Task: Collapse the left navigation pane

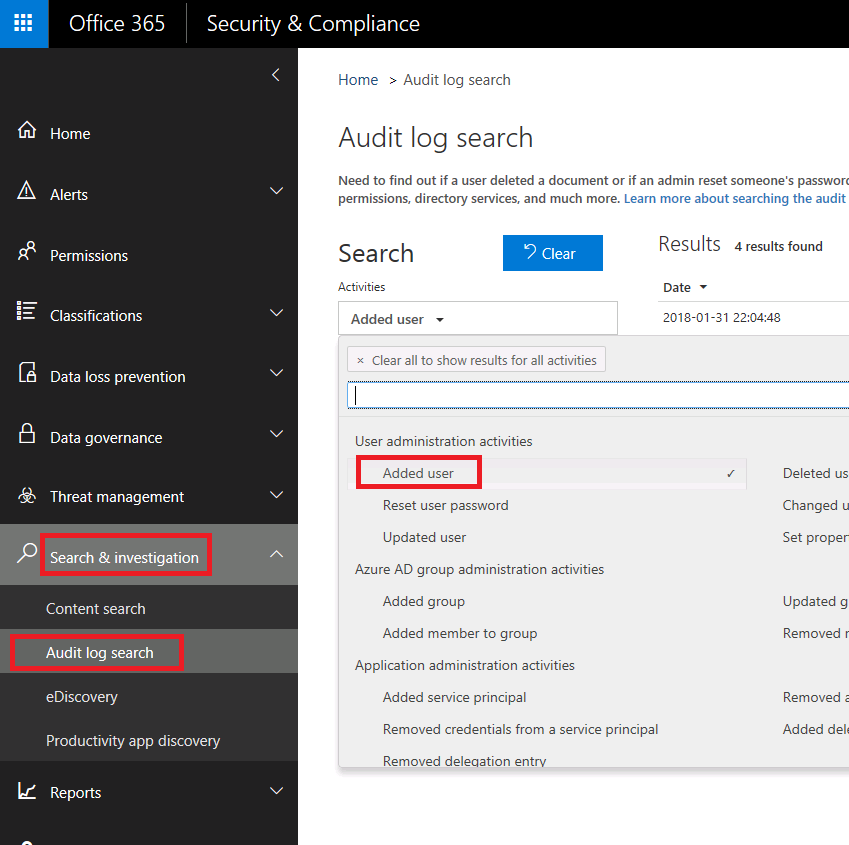Action: pos(276,75)
